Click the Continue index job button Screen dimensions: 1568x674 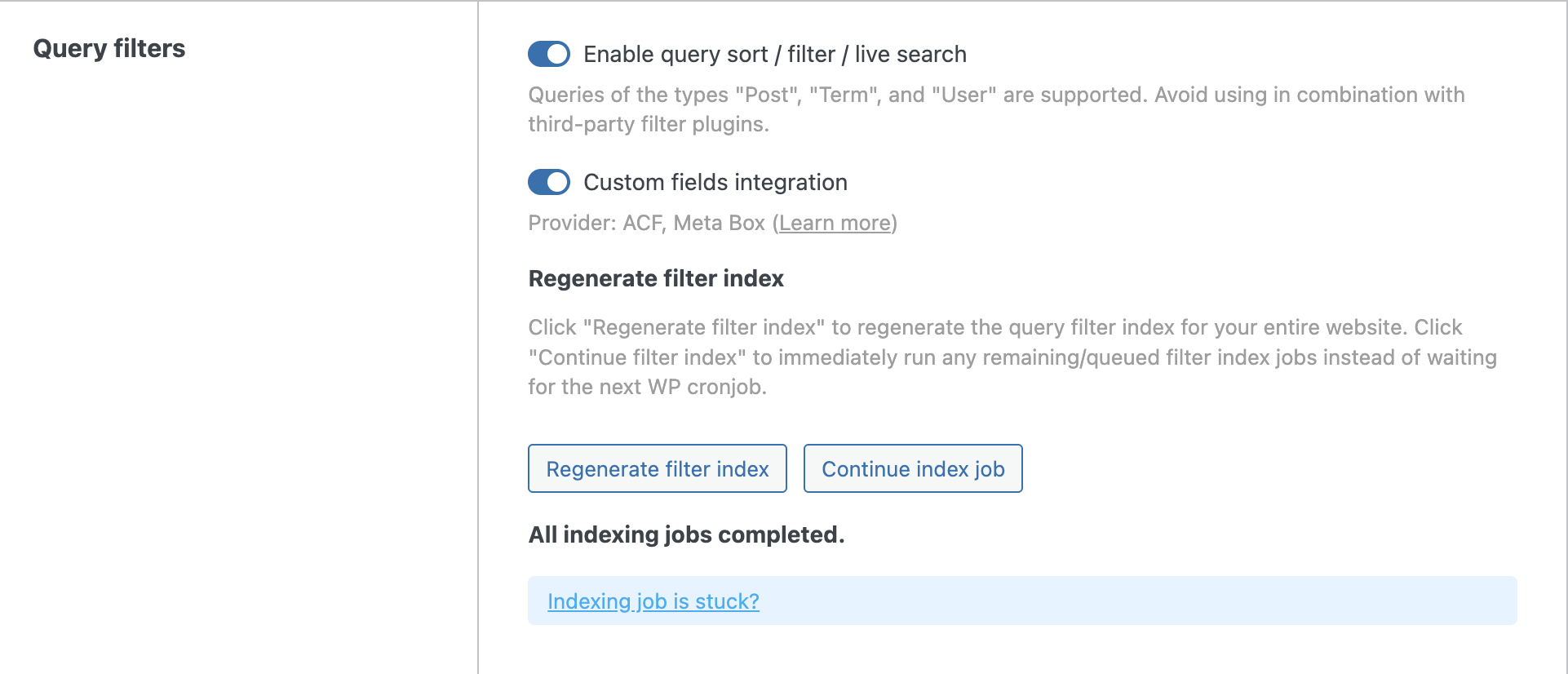point(912,468)
